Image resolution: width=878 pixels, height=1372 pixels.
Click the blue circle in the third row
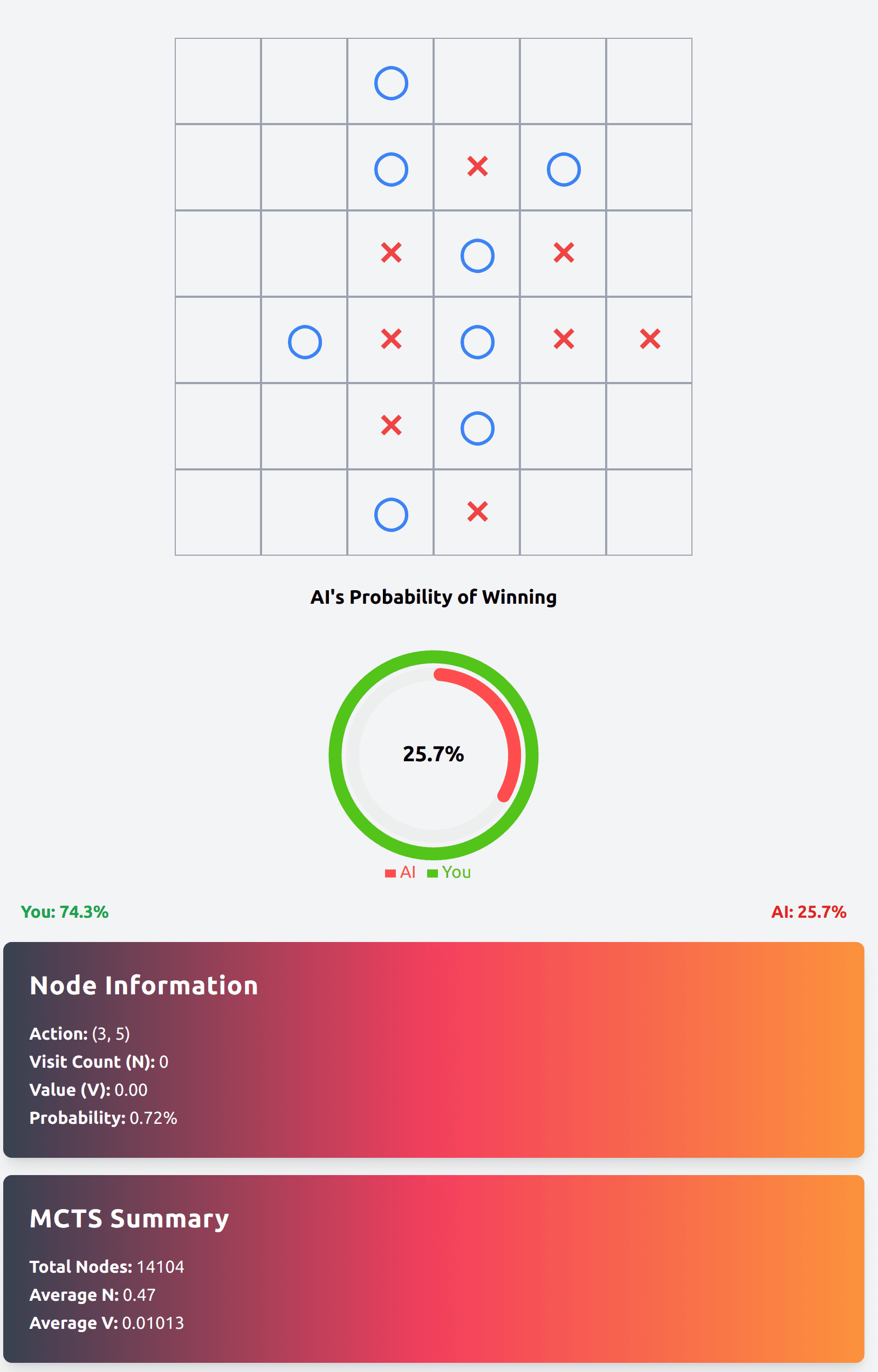[477, 256]
